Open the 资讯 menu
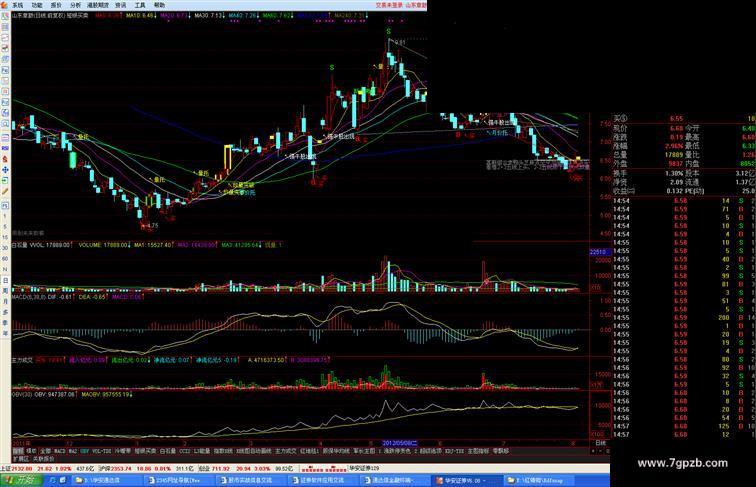This screenshot has width=756, height=487. pyautogui.click(x=121, y=5)
